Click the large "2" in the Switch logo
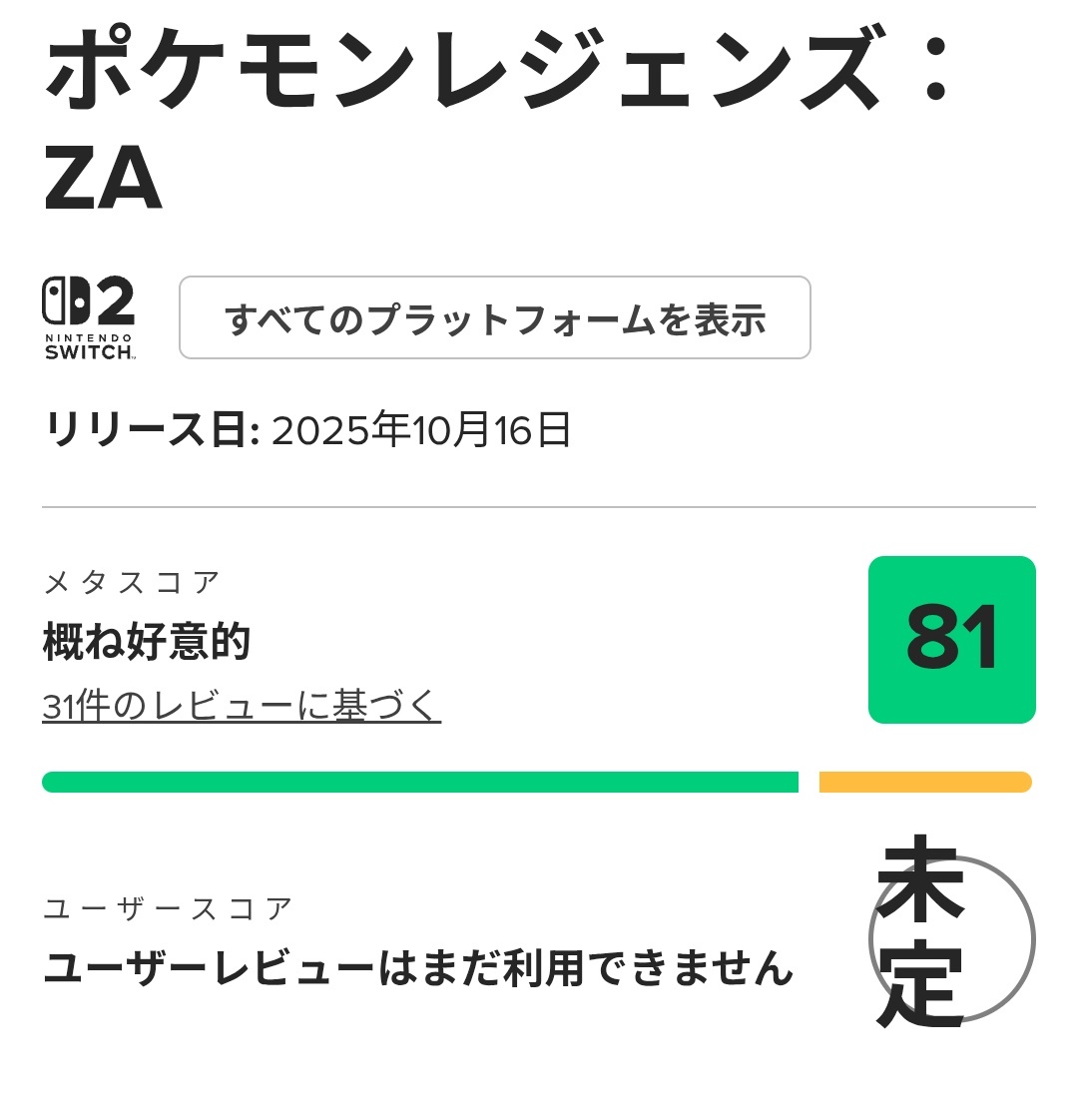The width and height of the screenshot is (1078, 1120). pos(116,301)
